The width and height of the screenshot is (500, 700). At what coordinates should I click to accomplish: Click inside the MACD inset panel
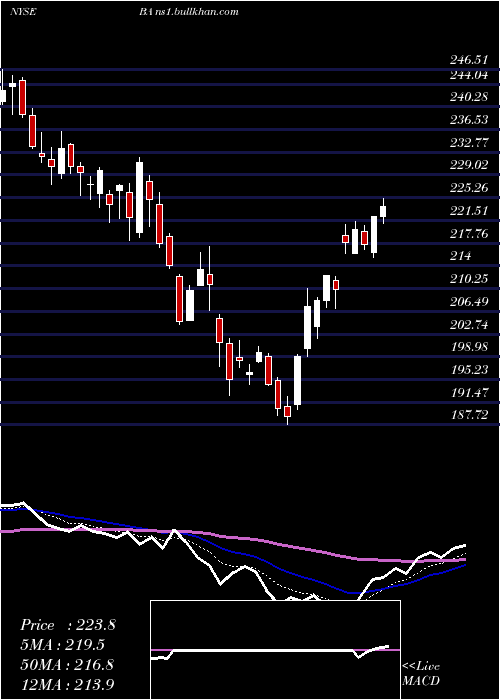pos(275,650)
